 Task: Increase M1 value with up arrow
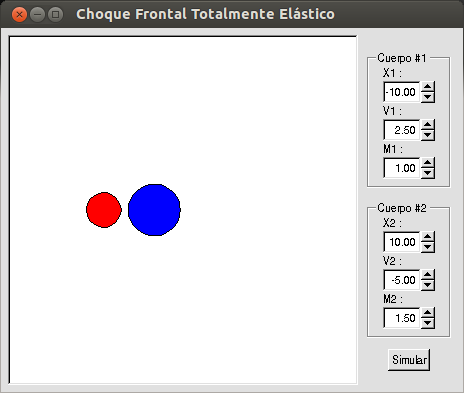[428, 162]
